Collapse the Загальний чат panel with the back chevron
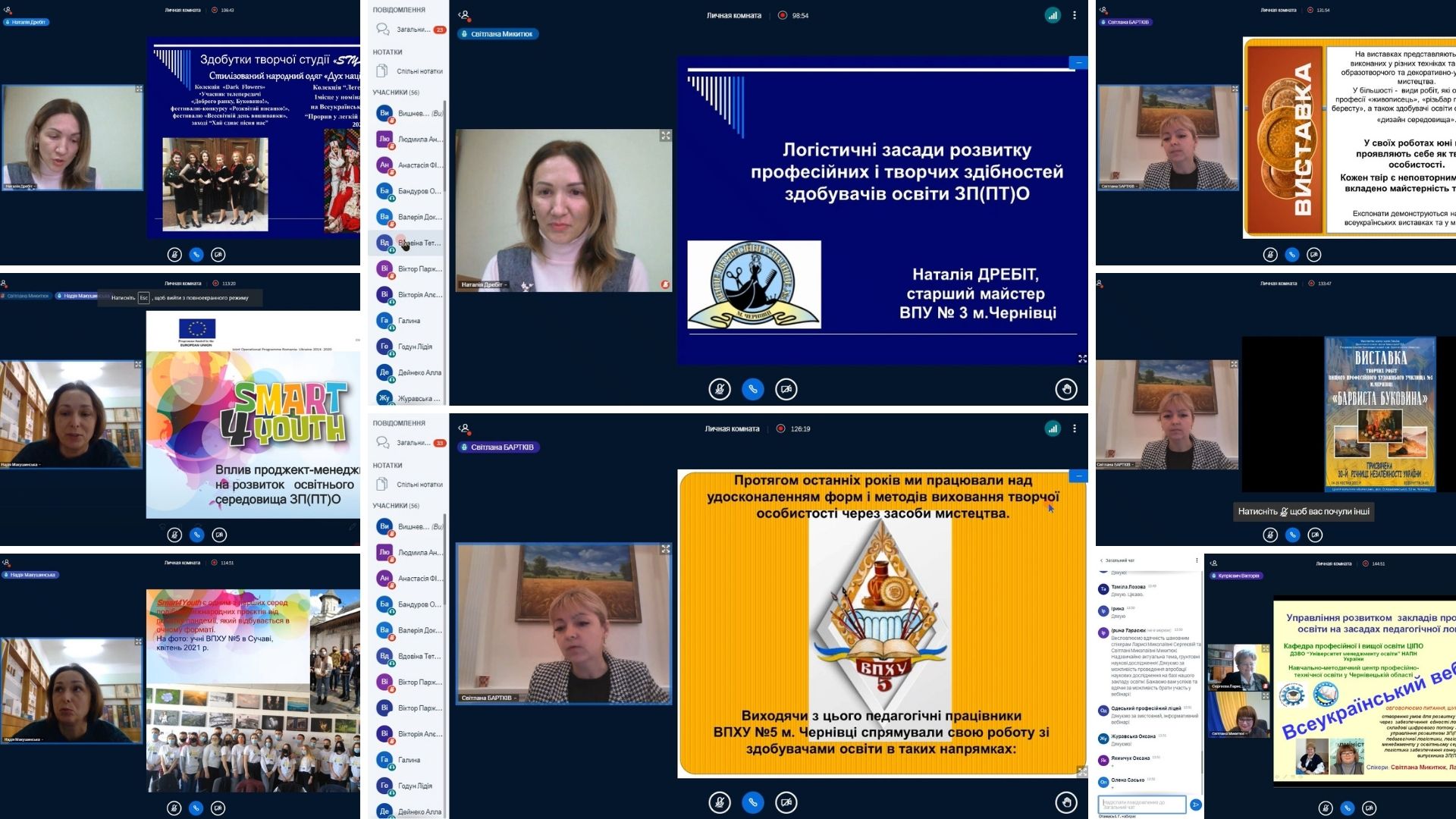1456x819 pixels. pyautogui.click(x=1102, y=561)
